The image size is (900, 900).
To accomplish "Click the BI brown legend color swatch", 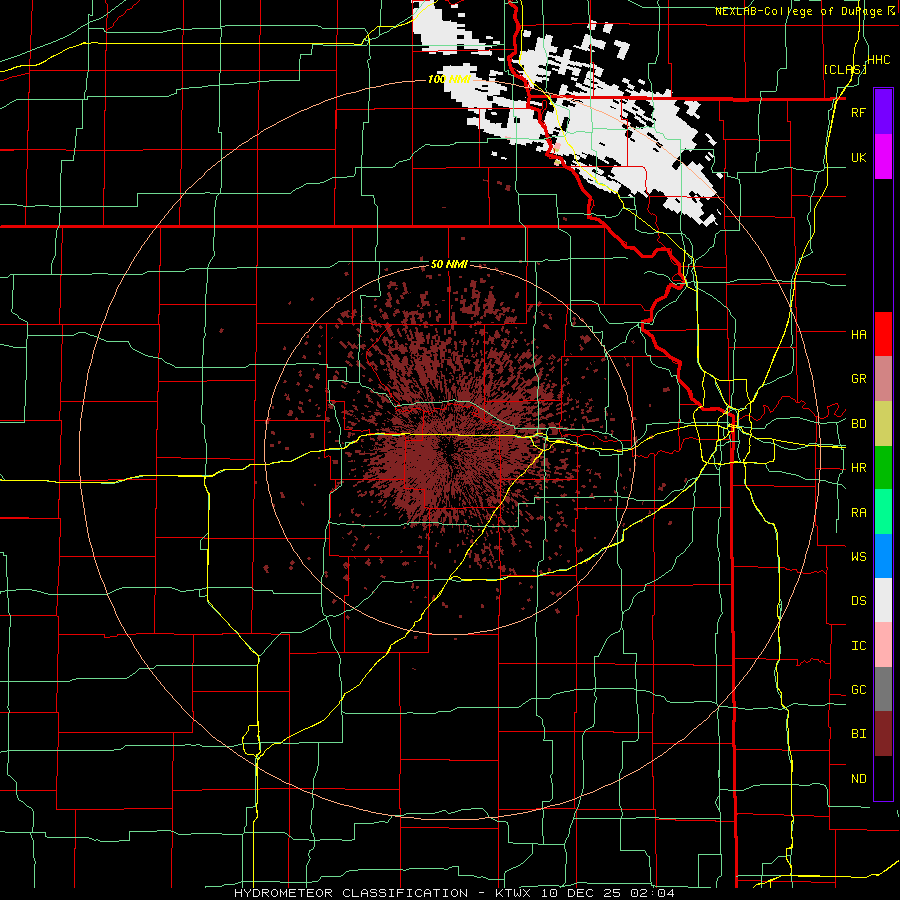I will tap(883, 734).
